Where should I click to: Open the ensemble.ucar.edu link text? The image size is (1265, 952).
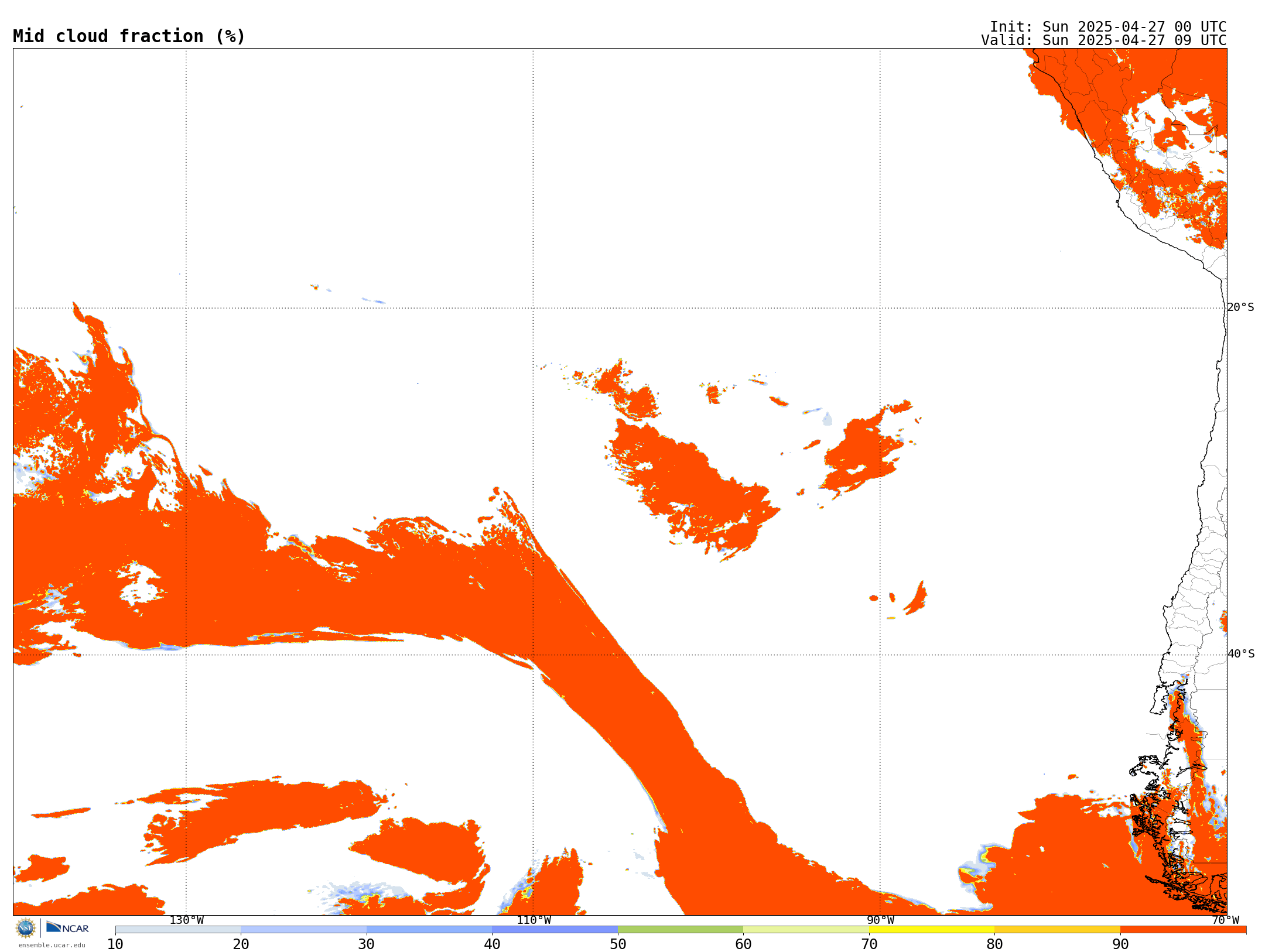pos(52,945)
